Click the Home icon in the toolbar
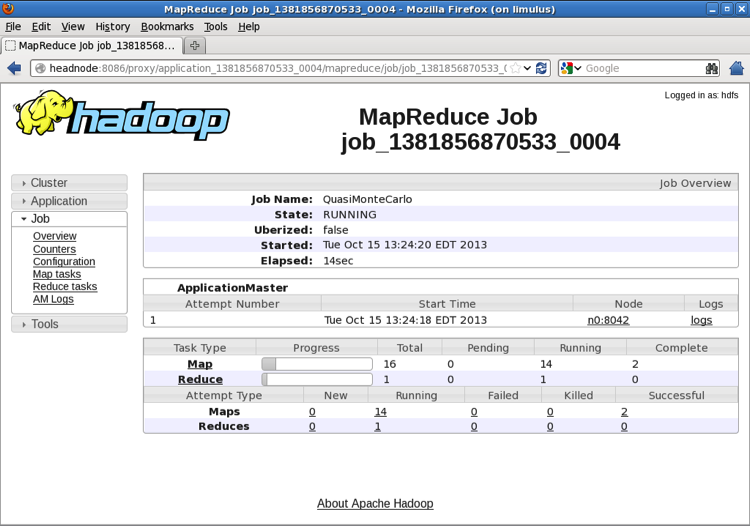Image resolution: width=750 pixels, height=526 pixels. pyautogui.click(x=736, y=68)
